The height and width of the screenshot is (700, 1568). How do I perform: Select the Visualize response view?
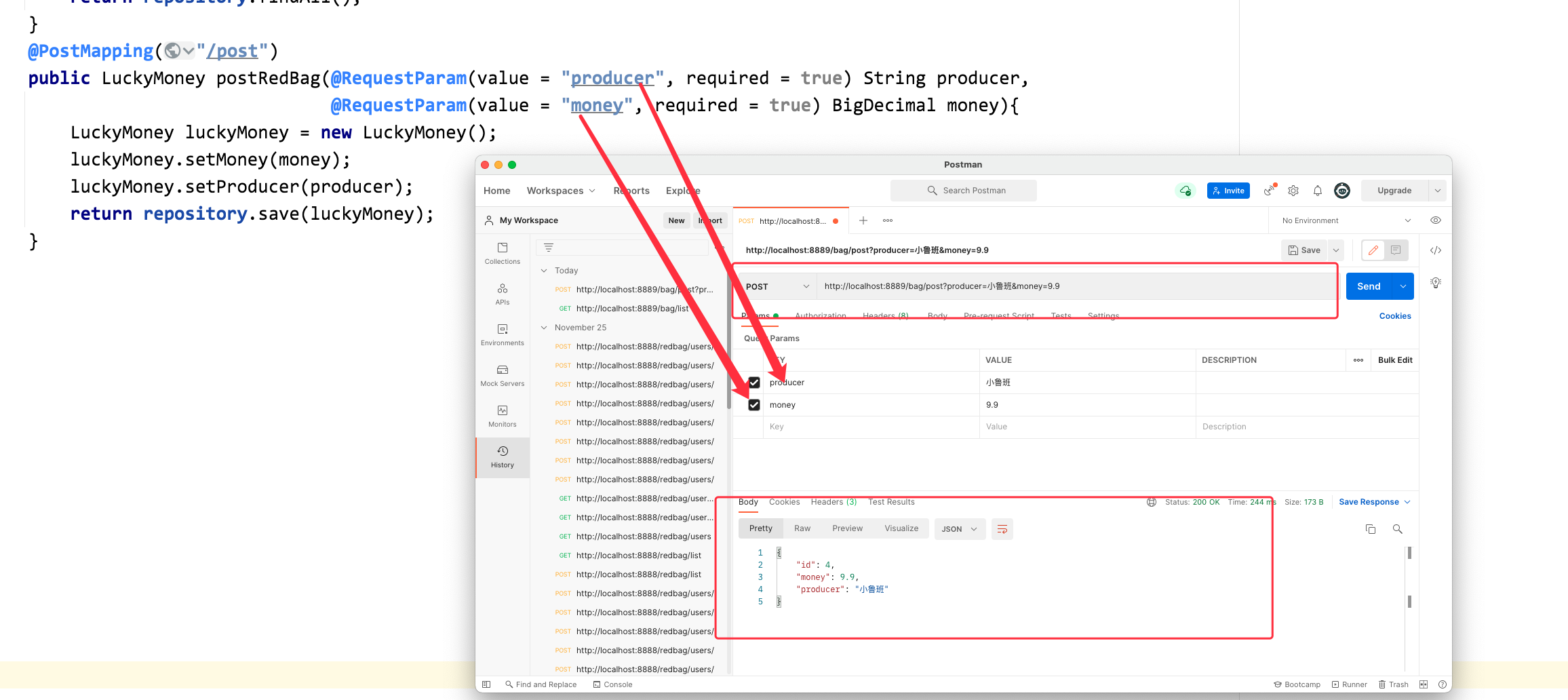(x=901, y=528)
